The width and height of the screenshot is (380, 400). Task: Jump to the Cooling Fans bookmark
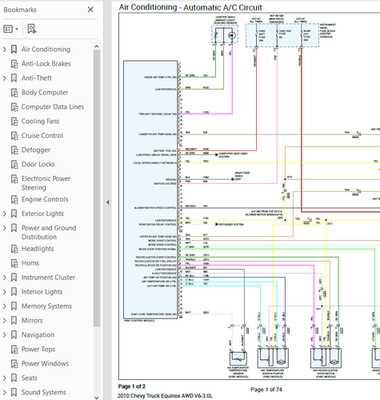coord(40,121)
